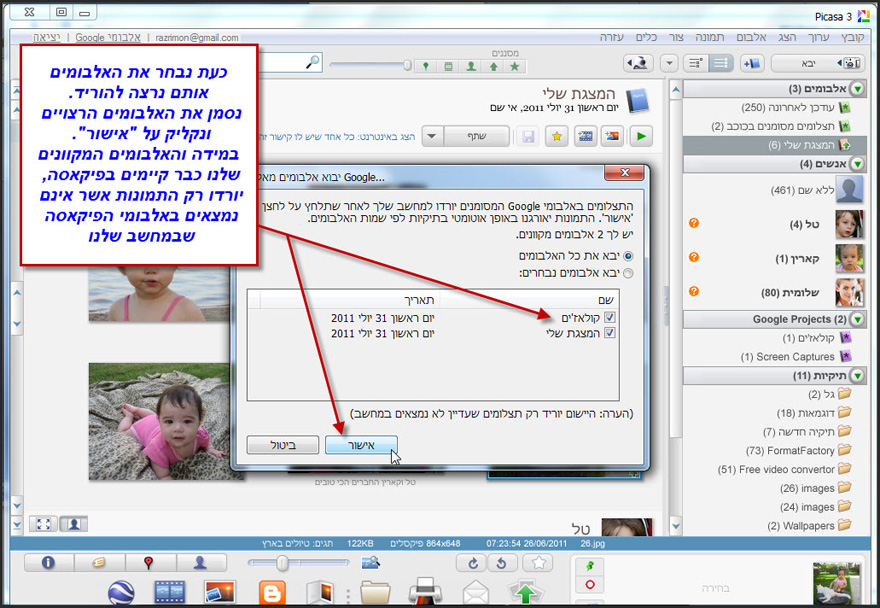The width and height of the screenshot is (880, 608).
Task: Toggle the show faces view button
Action: (74, 524)
